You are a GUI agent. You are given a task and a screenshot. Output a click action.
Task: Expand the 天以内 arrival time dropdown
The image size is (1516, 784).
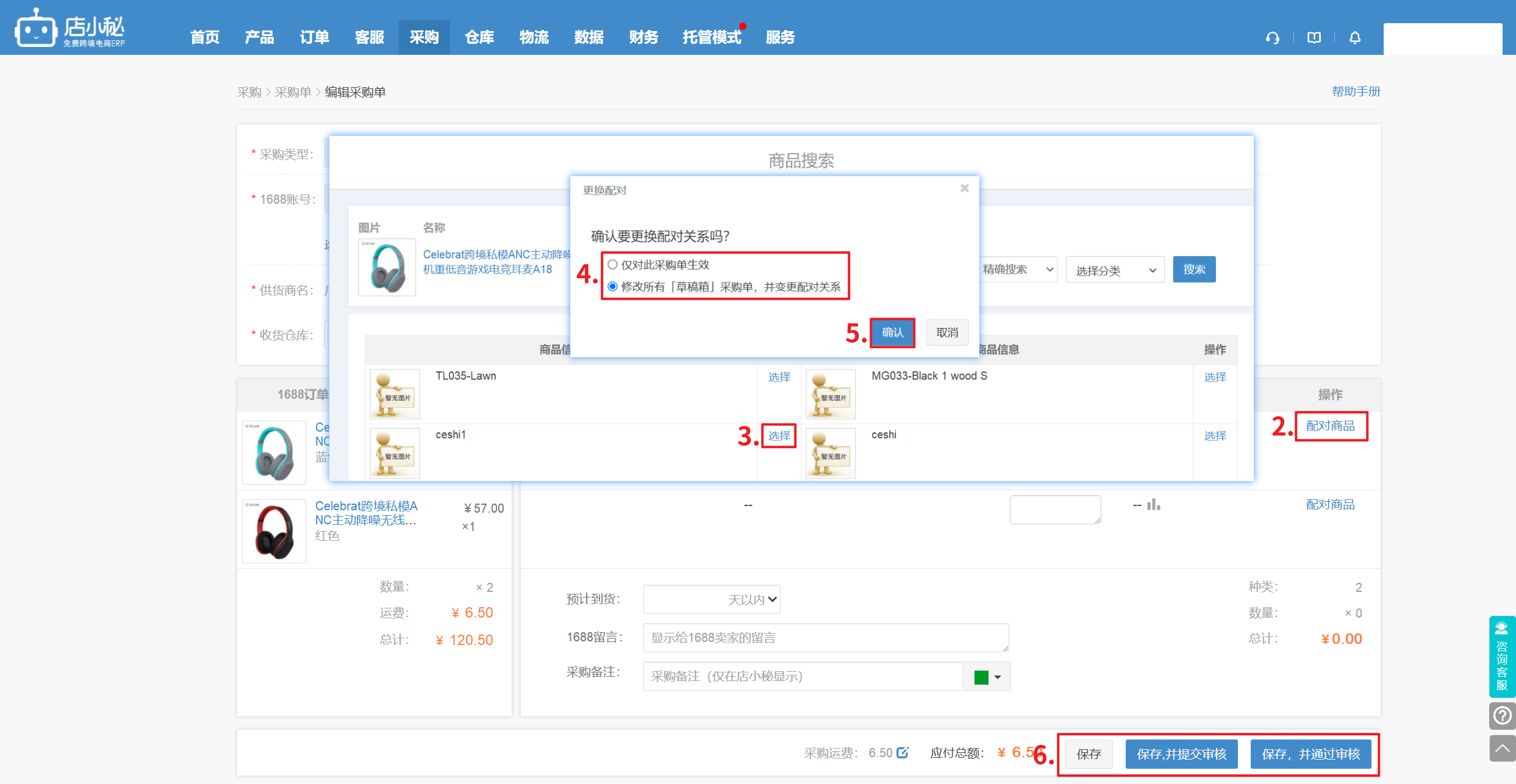[712, 599]
